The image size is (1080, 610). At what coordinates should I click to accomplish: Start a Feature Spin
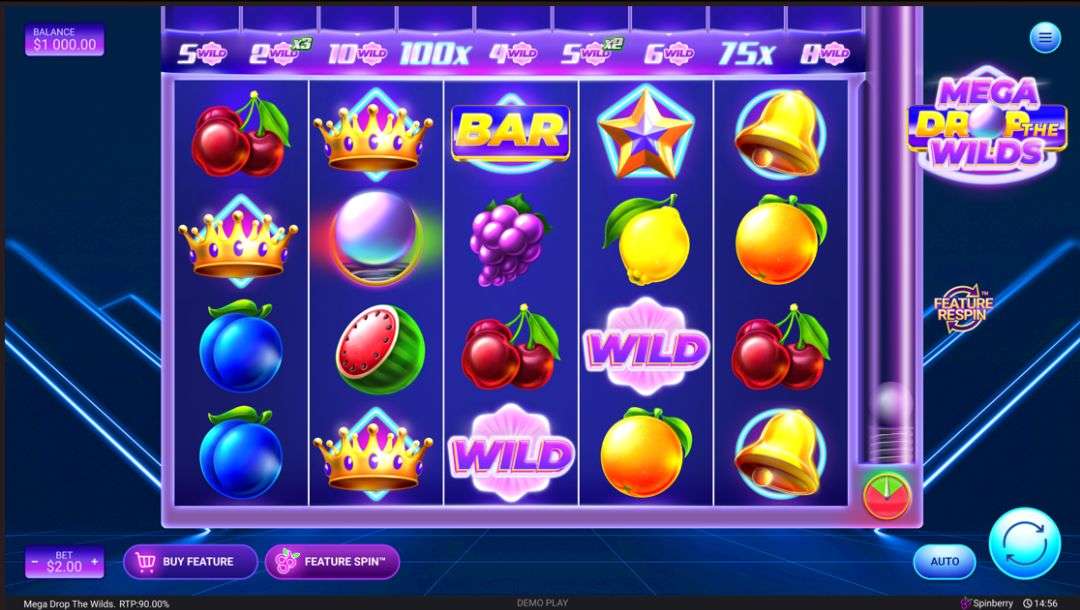click(333, 562)
